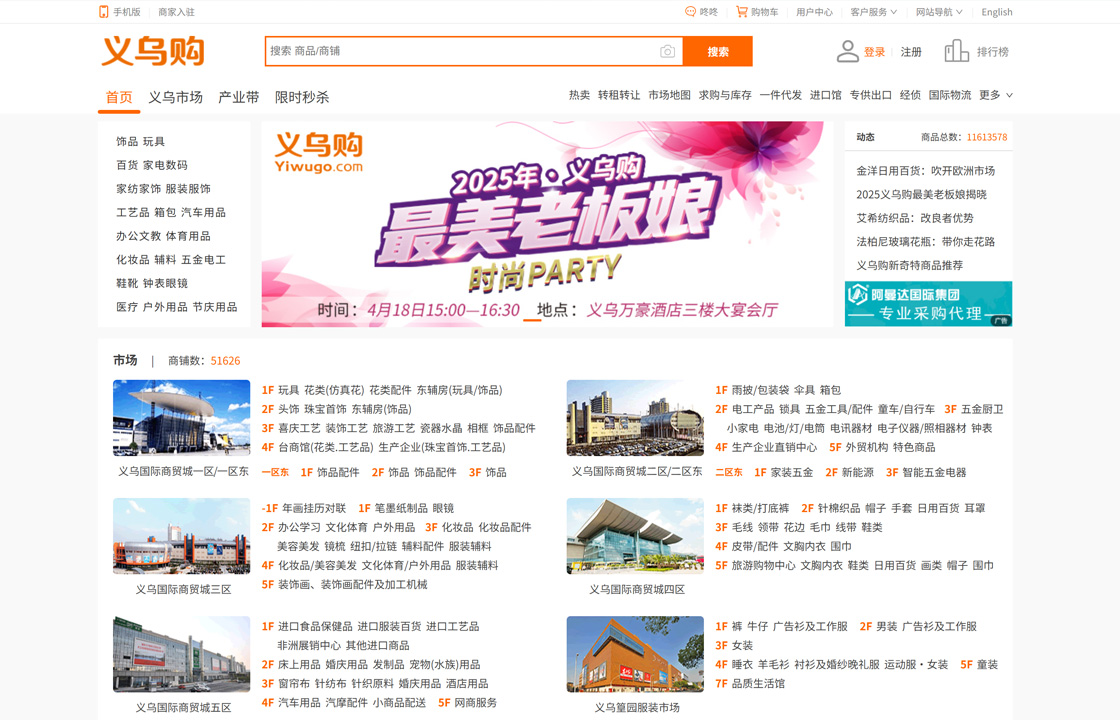Open 进口馆 in the navigation bar
The image size is (1120, 720).
pyautogui.click(x=826, y=95)
